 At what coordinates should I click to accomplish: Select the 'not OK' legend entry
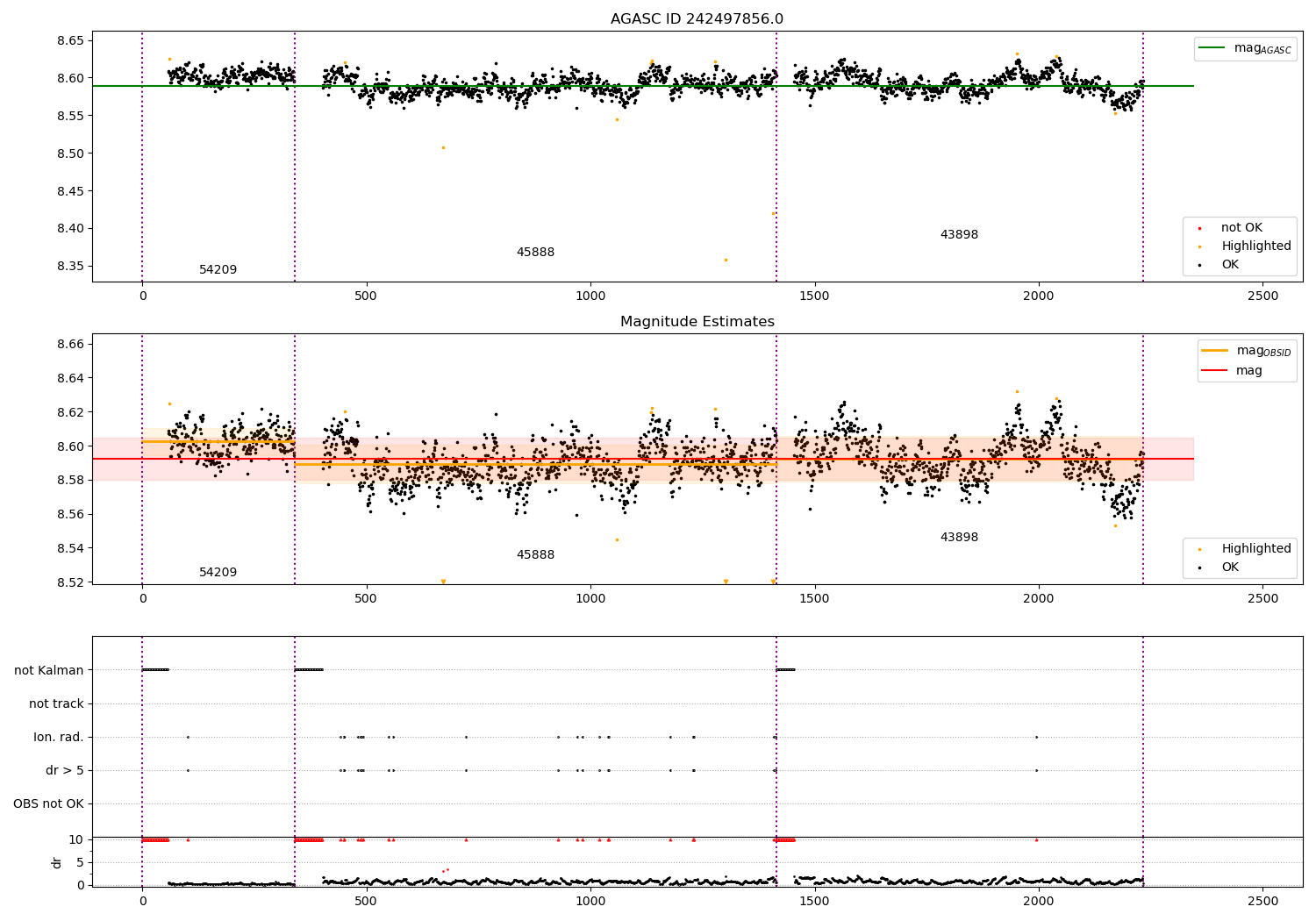coord(1241,228)
